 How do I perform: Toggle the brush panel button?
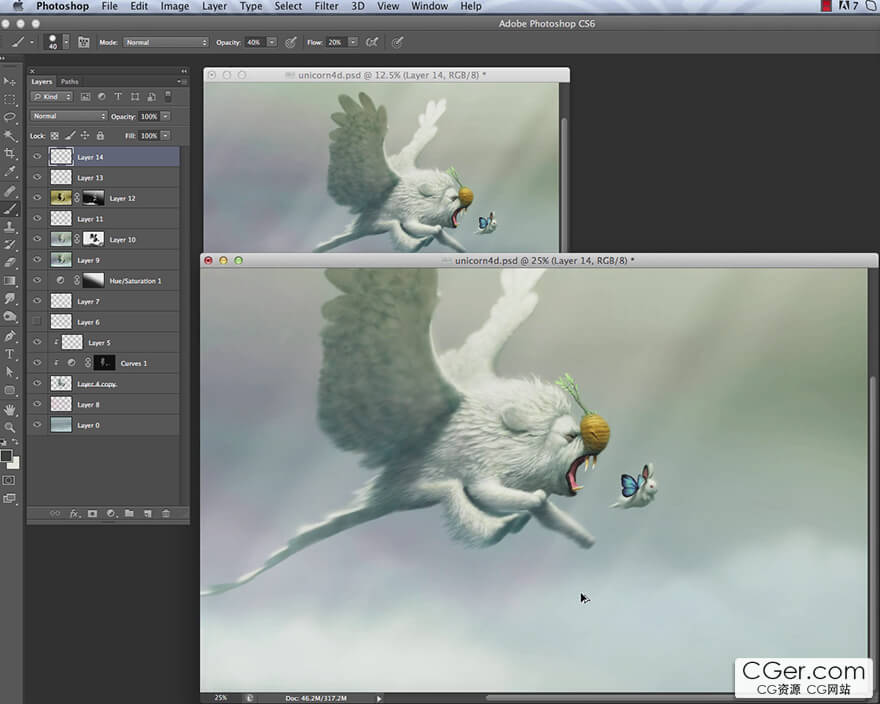point(84,43)
